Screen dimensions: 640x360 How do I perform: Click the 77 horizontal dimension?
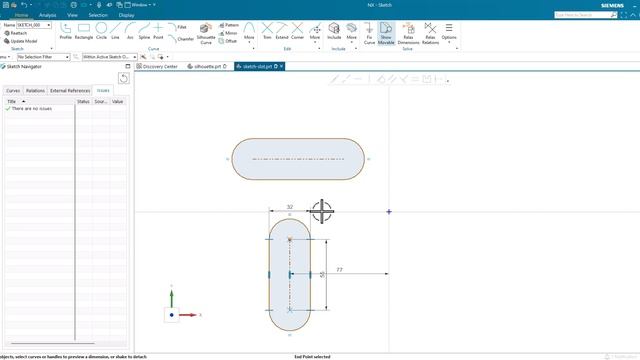[340, 269]
